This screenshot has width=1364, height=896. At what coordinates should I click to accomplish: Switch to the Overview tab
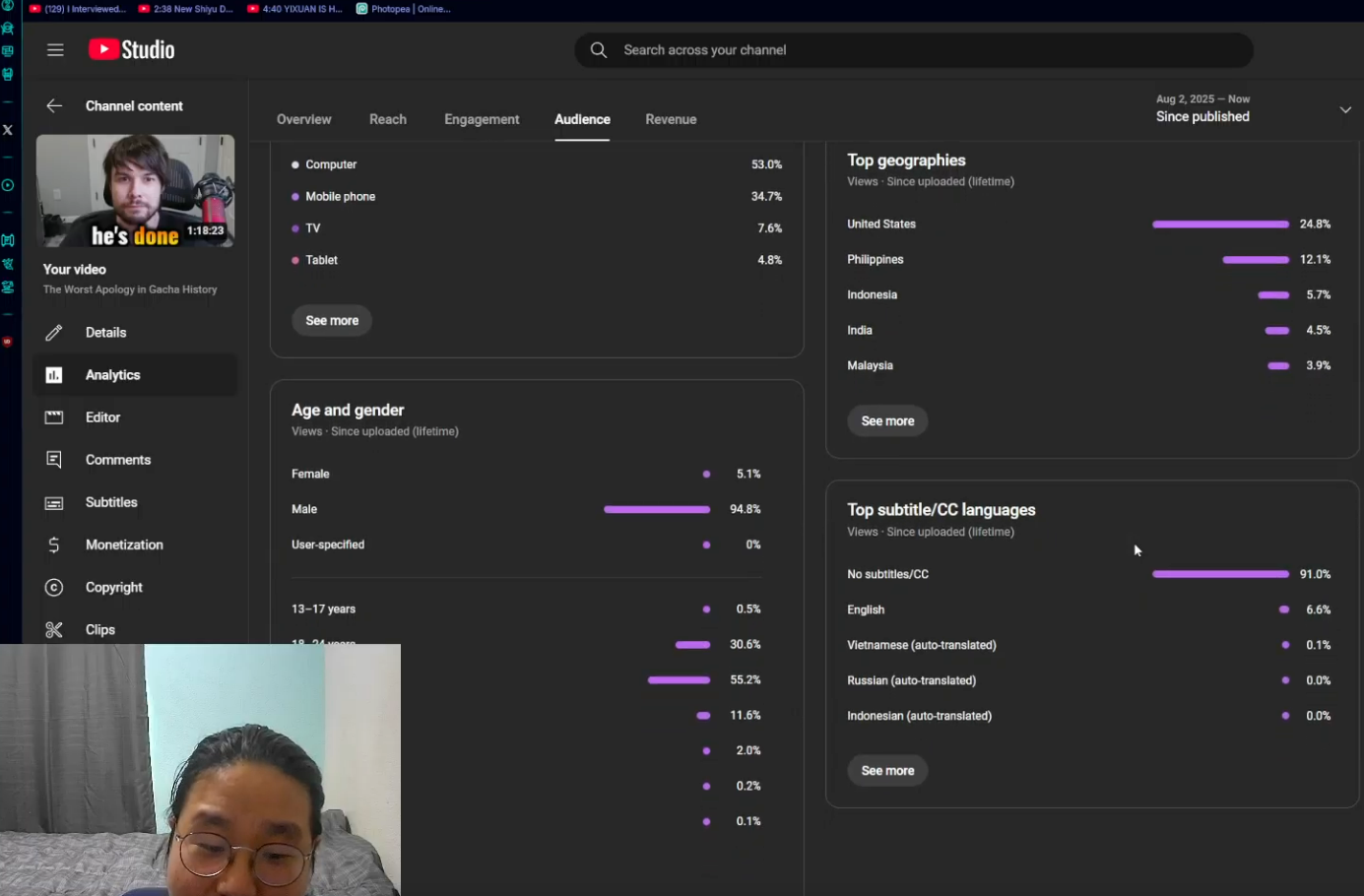[x=303, y=119]
